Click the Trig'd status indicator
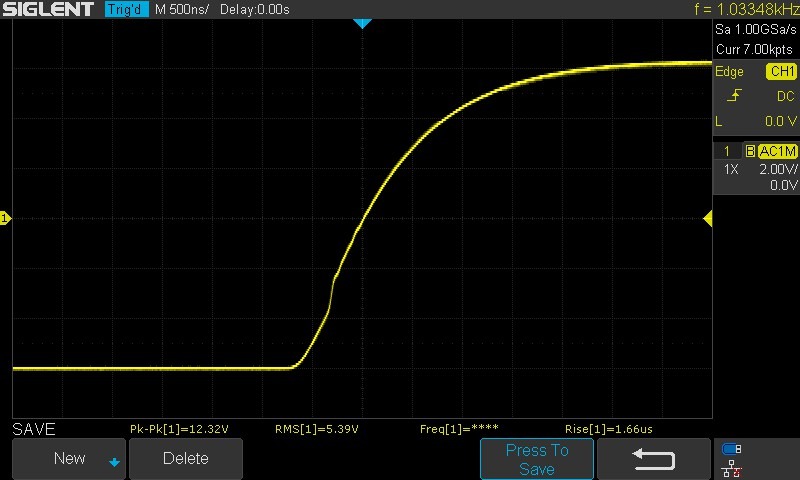This screenshot has width=800, height=480. (127, 9)
